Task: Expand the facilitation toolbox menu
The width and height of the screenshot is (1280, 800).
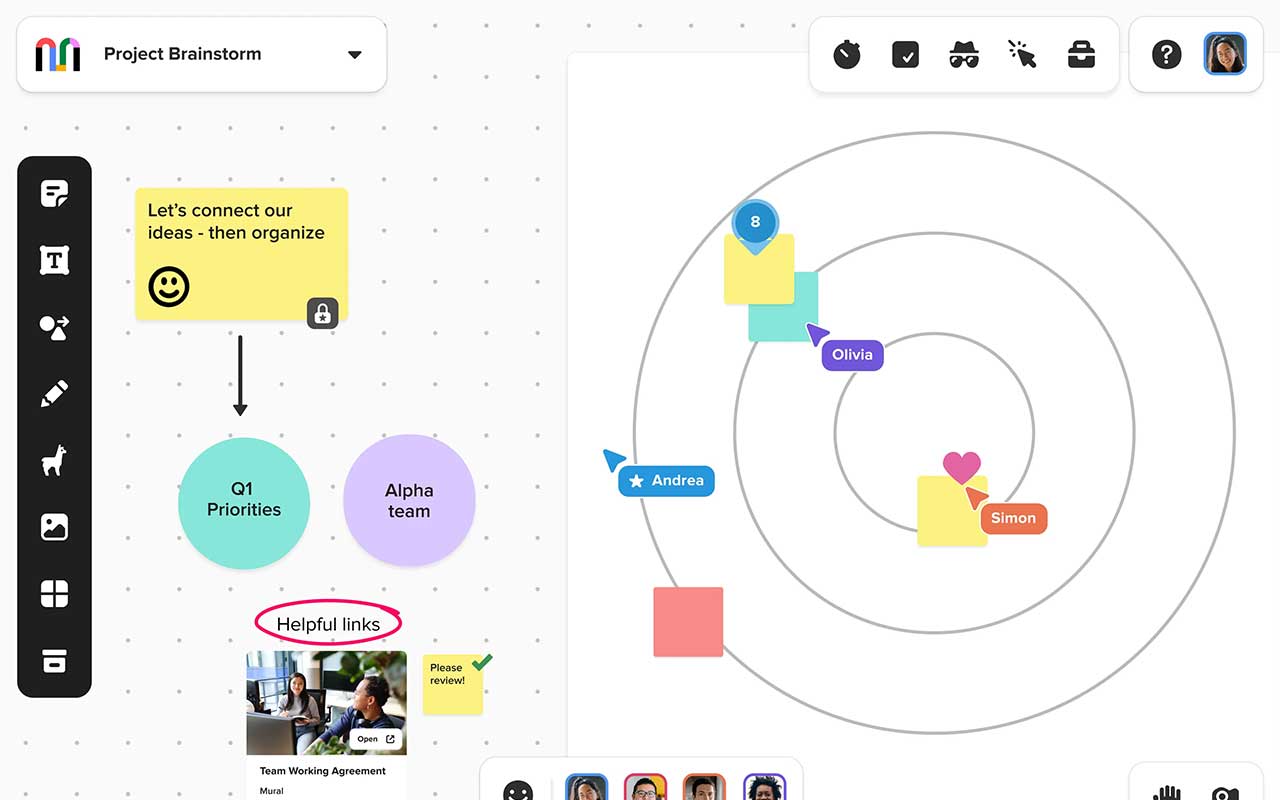Action: coord(1082,54)
